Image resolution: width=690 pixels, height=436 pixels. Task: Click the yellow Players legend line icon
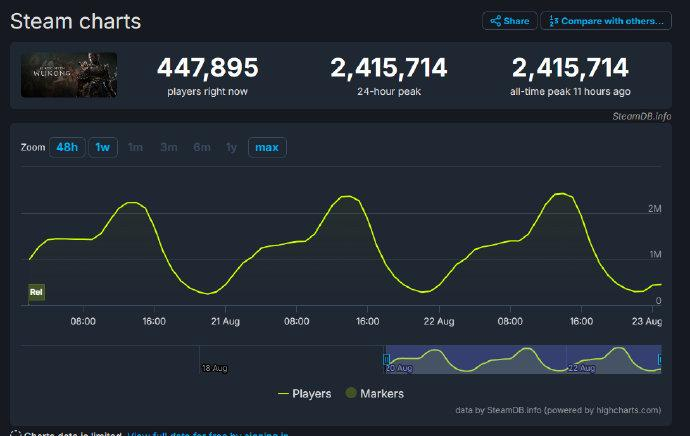pos(283,394)
